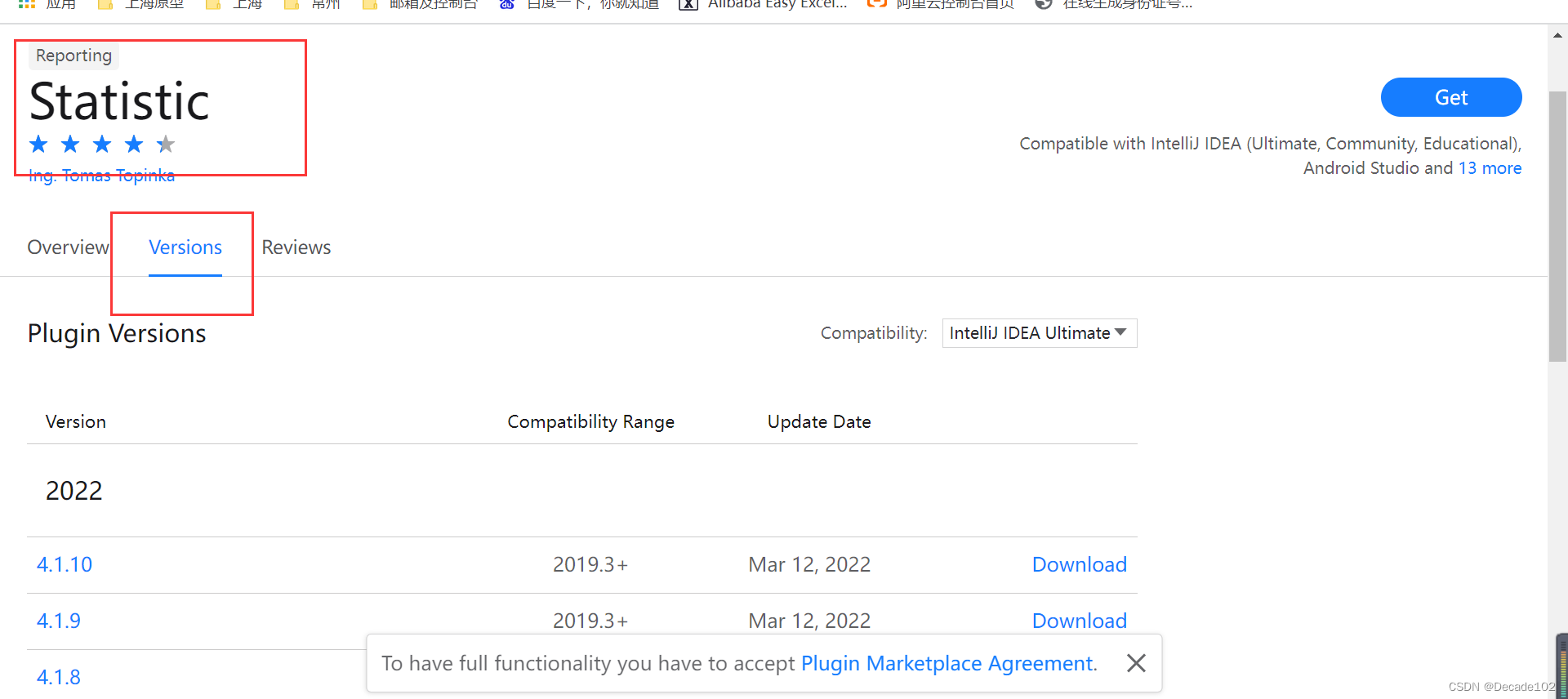Open the Plugin Marketplace Agreement link
1568x699 pixels.
pyautogui.click(x=947, y=663)
